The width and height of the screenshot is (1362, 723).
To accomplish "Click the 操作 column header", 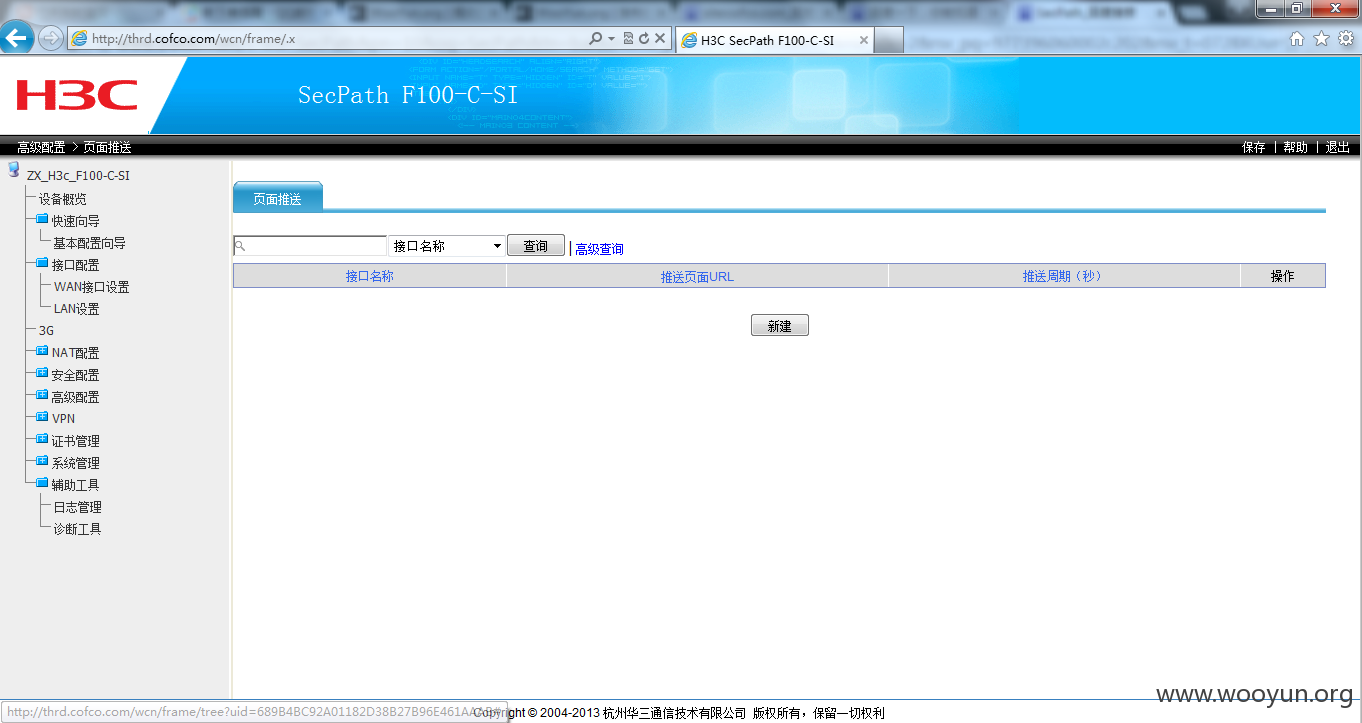I will click(x=1283, y=276).
